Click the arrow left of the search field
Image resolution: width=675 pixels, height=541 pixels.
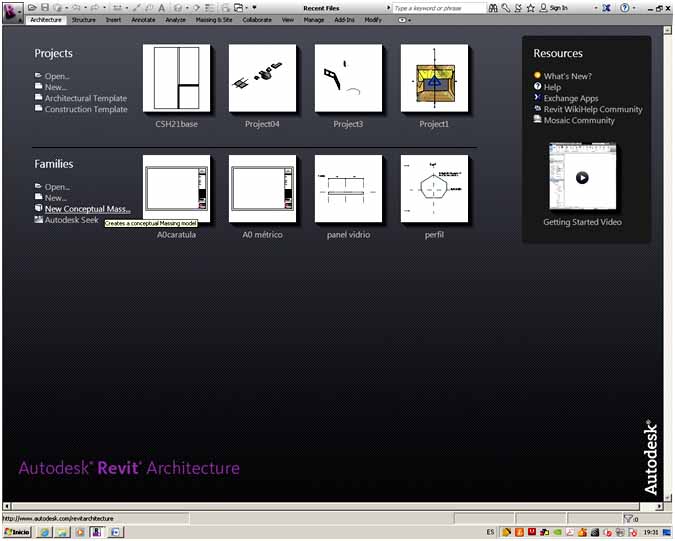[388, 8]
